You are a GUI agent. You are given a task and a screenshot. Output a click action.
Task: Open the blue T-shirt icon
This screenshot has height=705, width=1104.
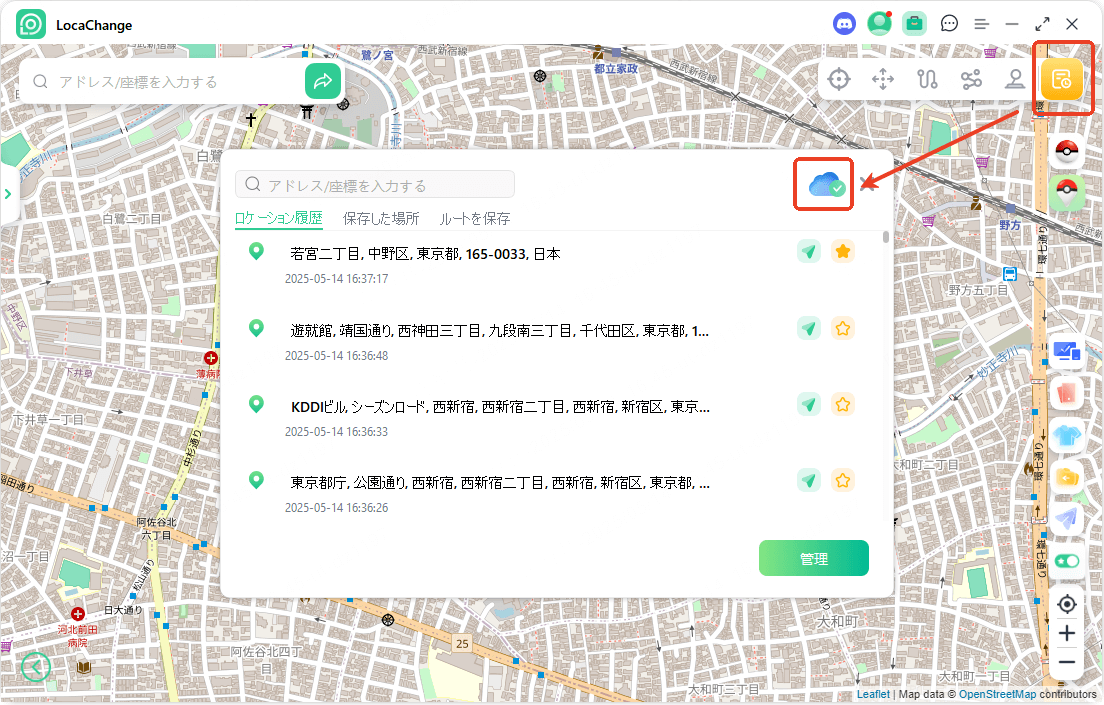coord(1067,436)
